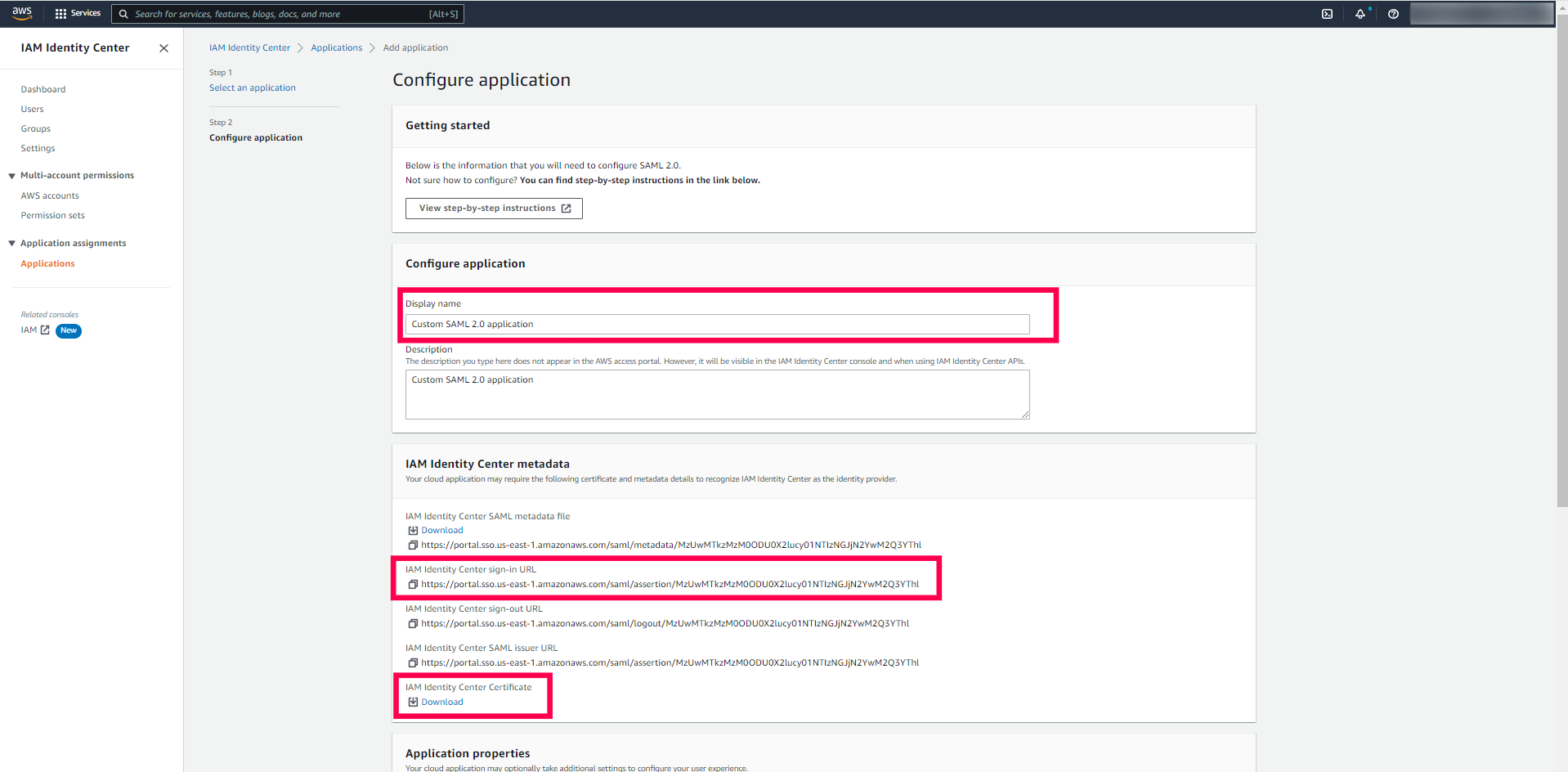Click 'Configure application' under Step 2
The height and width of the screenshot is (772, 1568).
pos(256,138)
